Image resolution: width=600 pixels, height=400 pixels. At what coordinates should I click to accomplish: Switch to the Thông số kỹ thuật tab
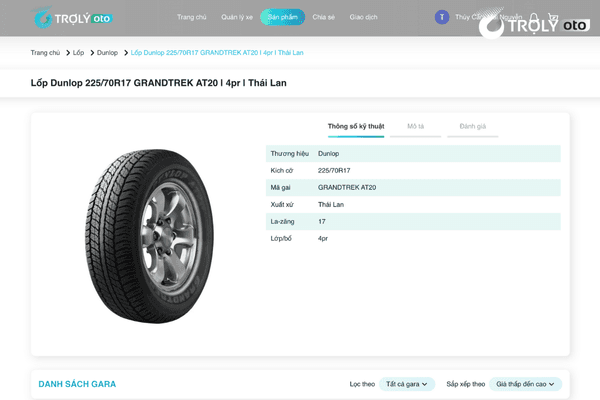coord(356,126)
